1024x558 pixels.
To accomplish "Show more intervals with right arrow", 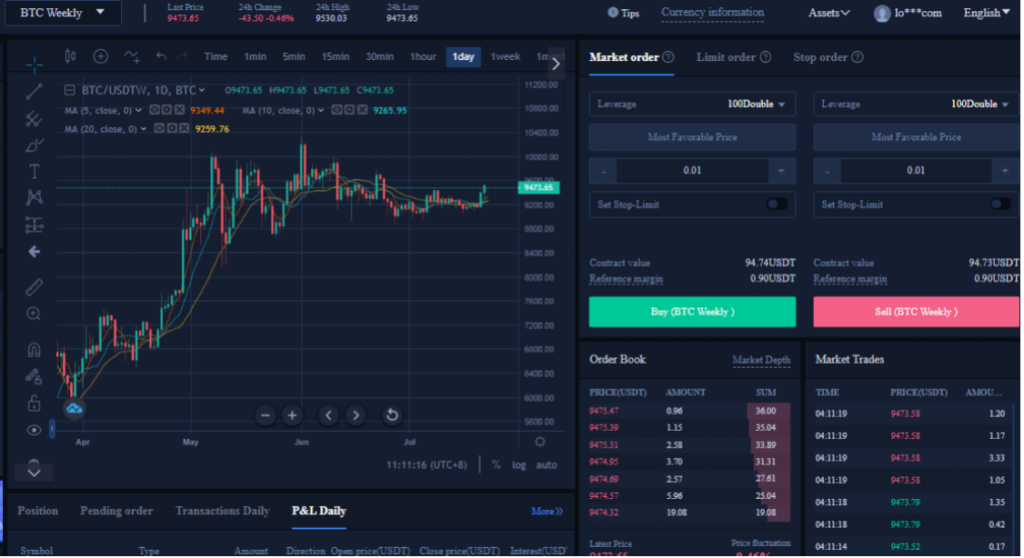I will pyautogui.click(x=556, y=64).
